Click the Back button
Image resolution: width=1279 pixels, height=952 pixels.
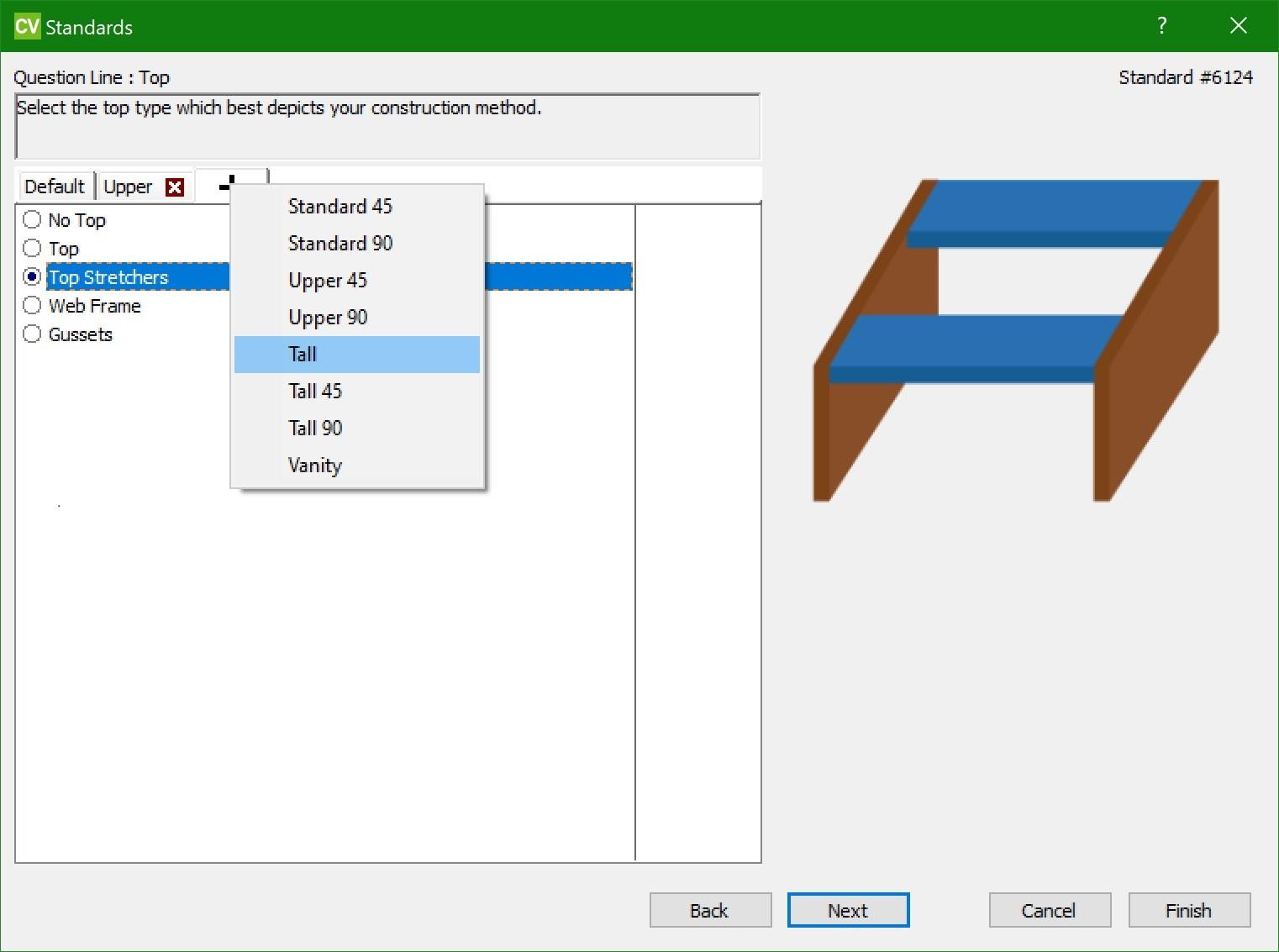(x=710, y=911)
